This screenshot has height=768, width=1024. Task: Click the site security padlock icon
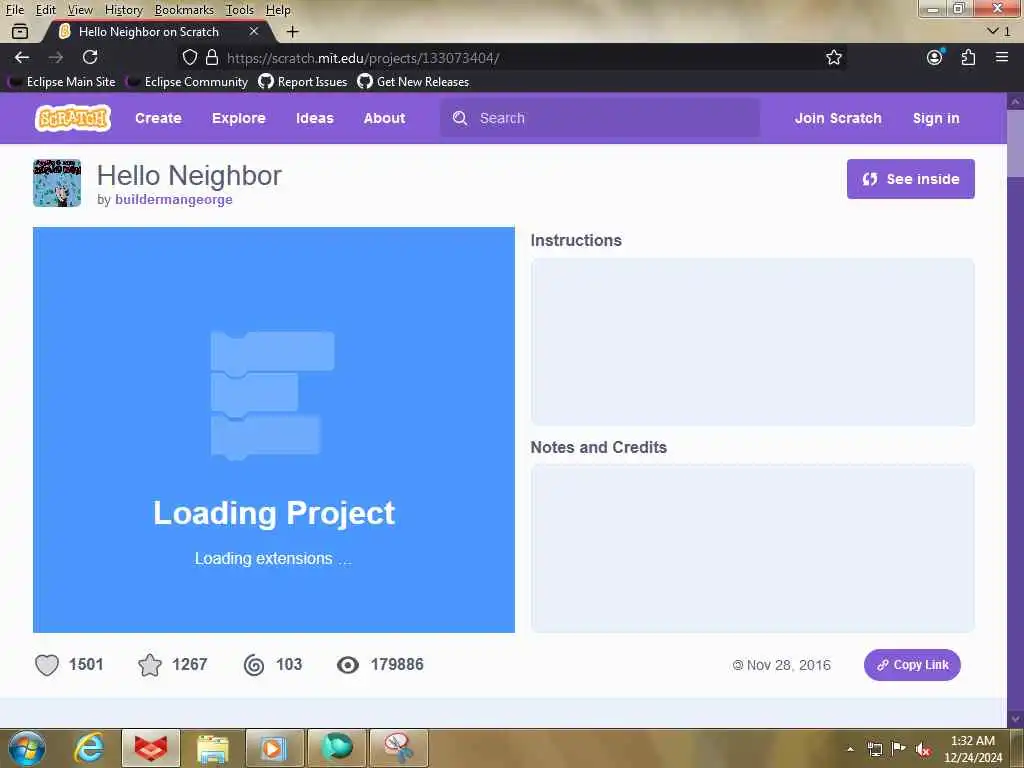(212, 57)
